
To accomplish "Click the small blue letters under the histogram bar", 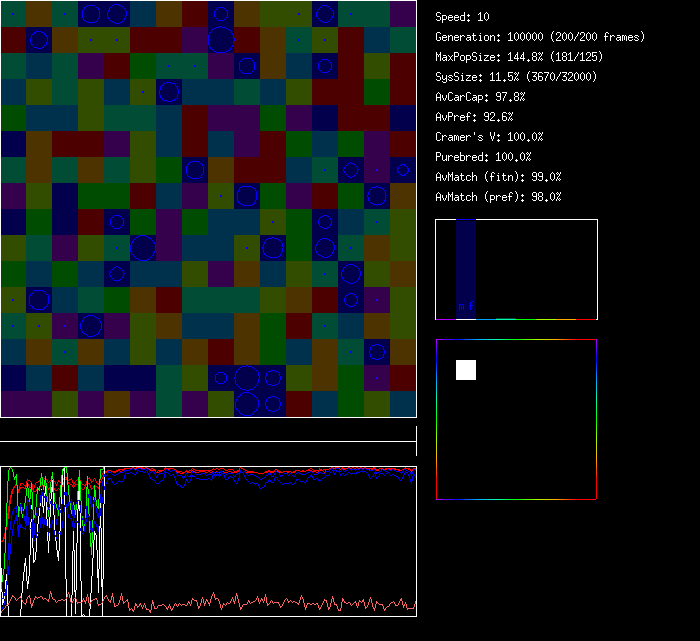I will [x=466, y=306].
